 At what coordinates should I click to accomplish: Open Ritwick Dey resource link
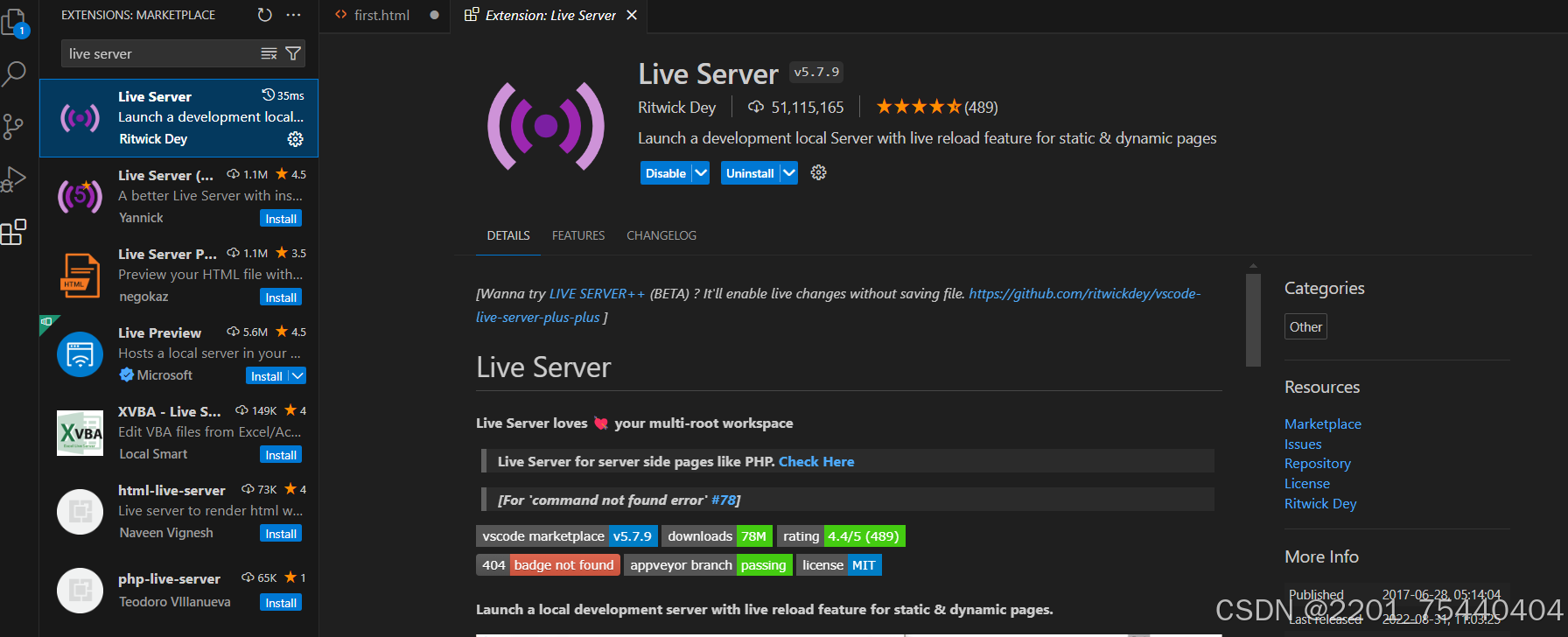click(x=1319, y=504)
